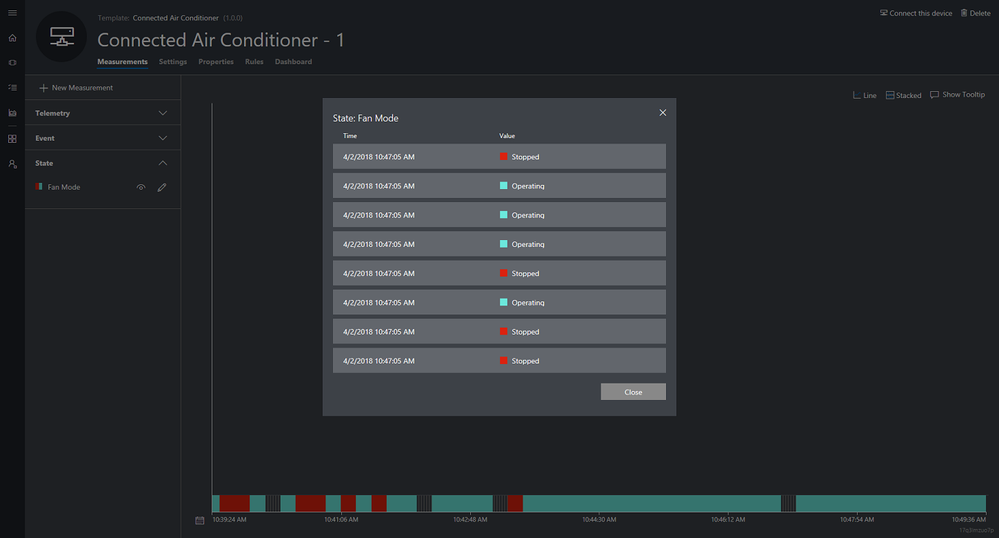Expand the Telemetry section
999x538 pixels.
(x=103, y=113)
